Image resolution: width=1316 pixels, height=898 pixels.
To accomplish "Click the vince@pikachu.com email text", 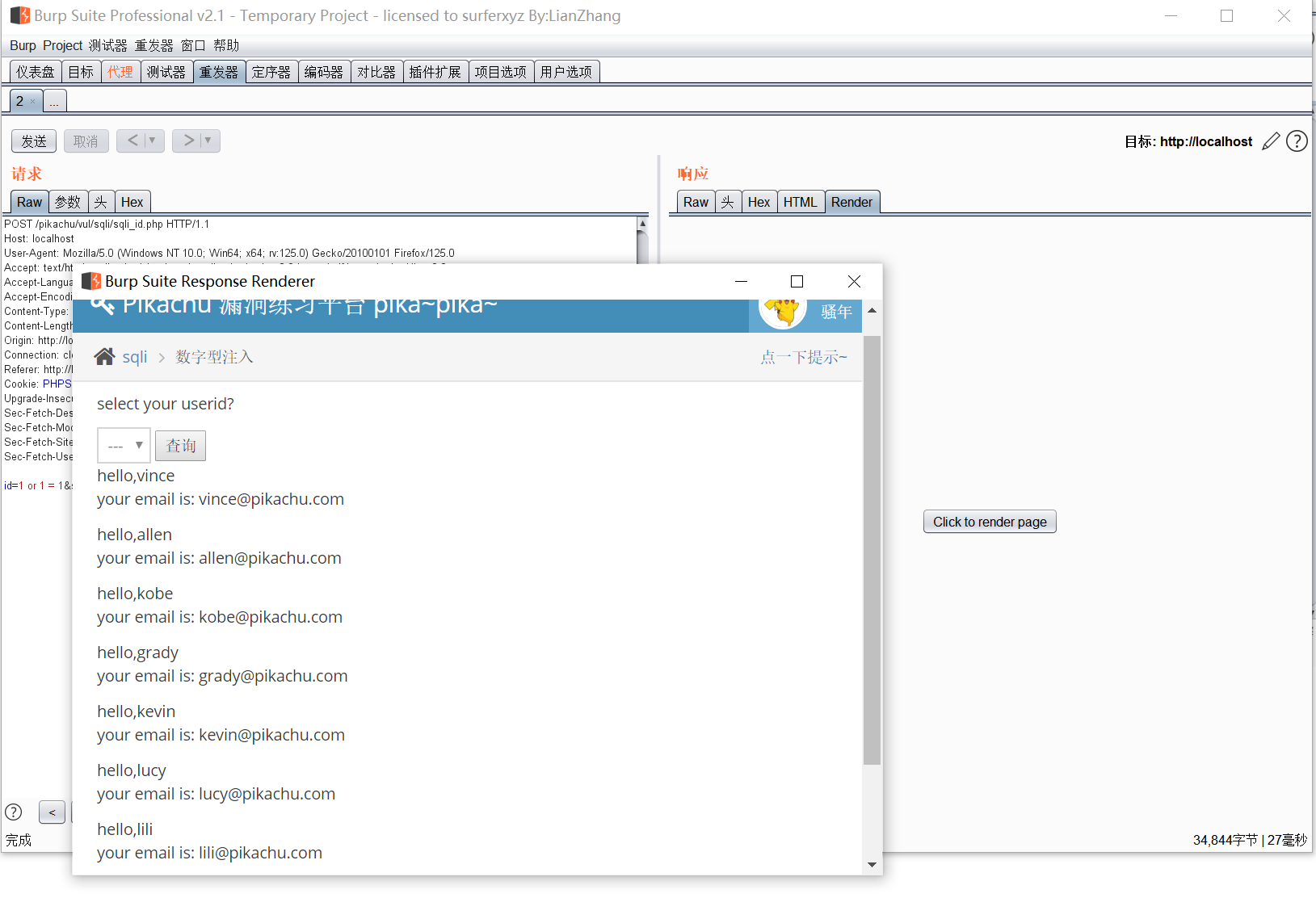I will (271, 499).
